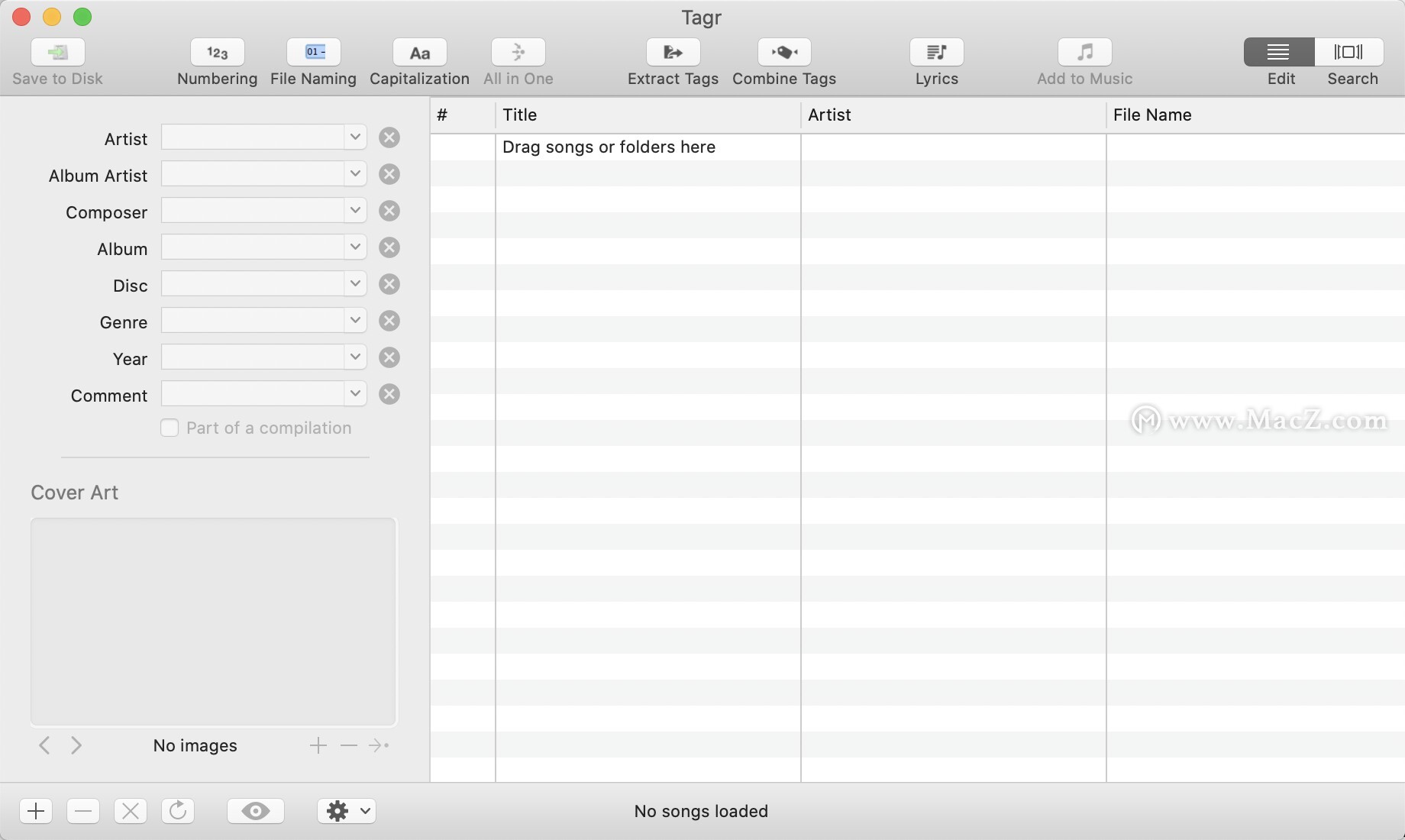This screenshot has width=1405, height=840.
Task: Export cover art with arrow icon
Action: [x=379, y=745]
